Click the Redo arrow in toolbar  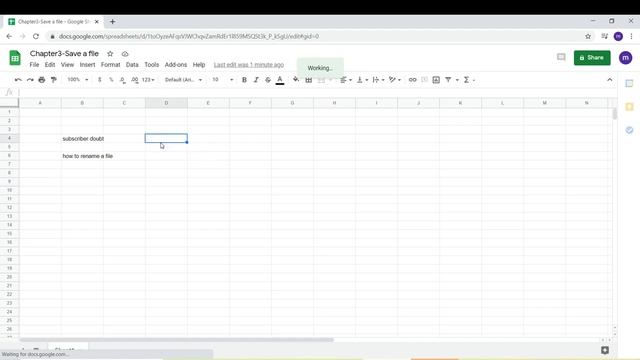30,80
